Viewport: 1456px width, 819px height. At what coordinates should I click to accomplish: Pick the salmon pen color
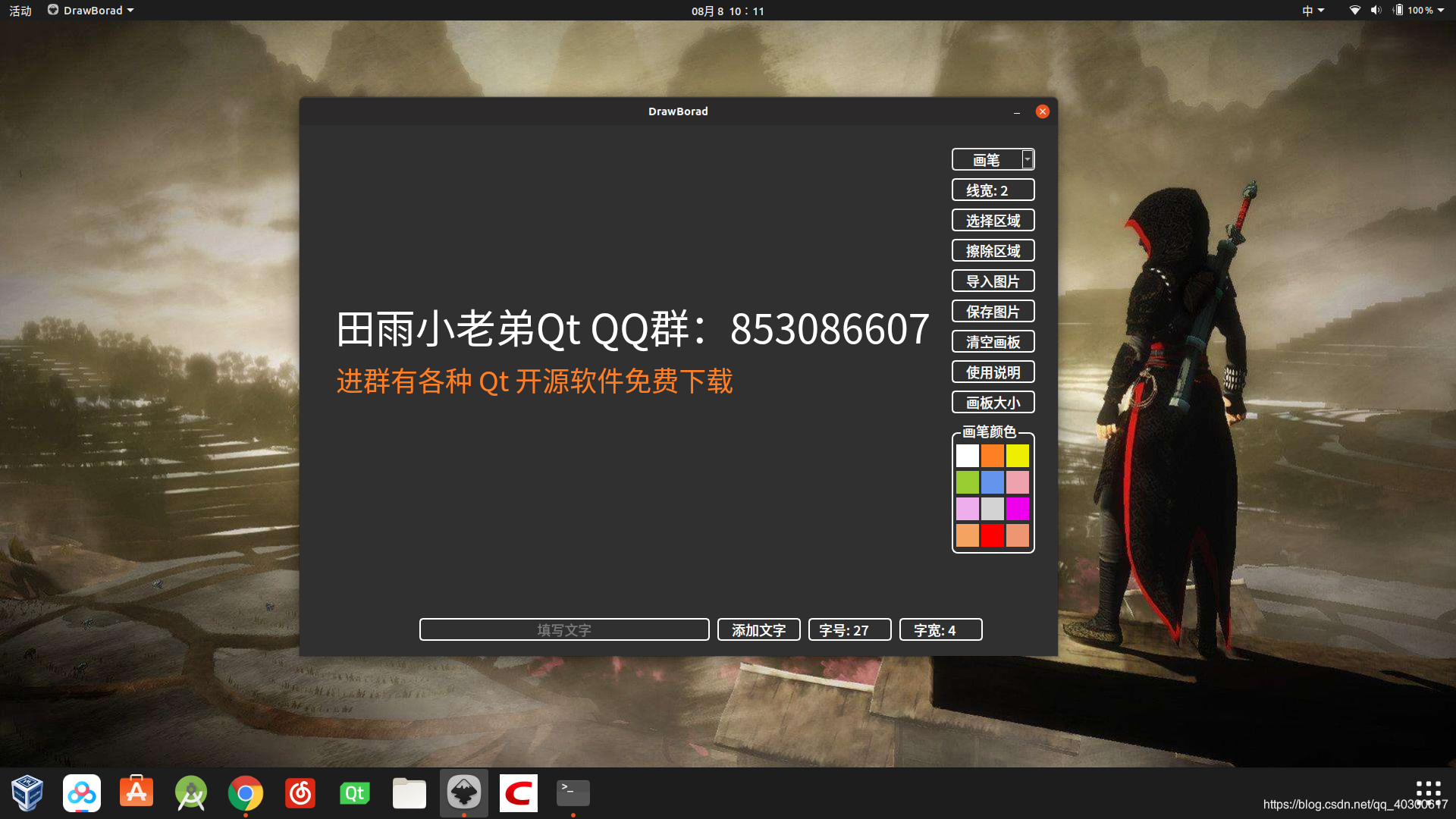(1017, 535)
